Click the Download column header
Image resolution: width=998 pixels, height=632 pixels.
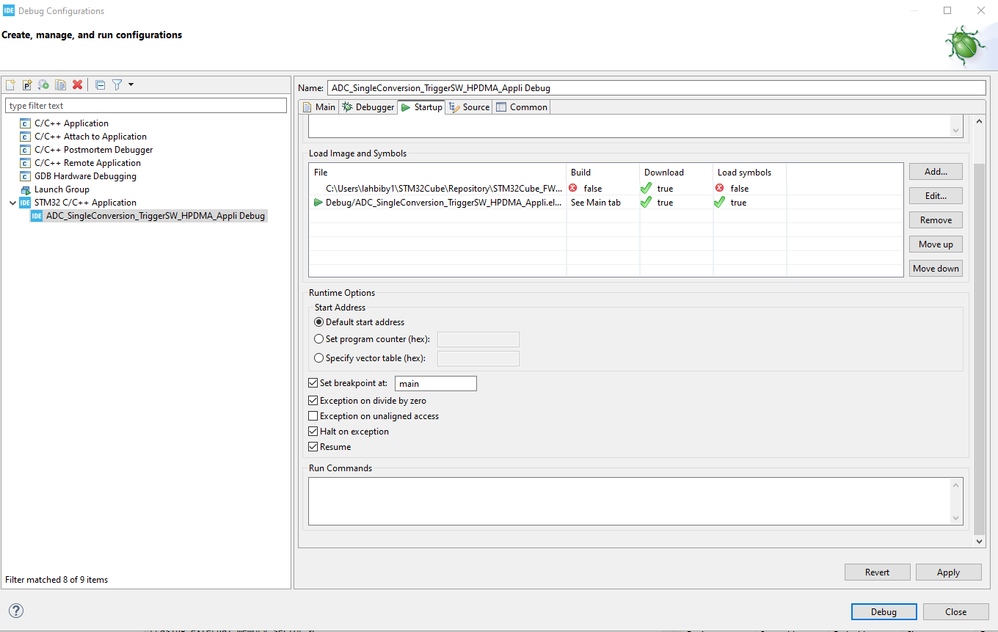(676, 172)
